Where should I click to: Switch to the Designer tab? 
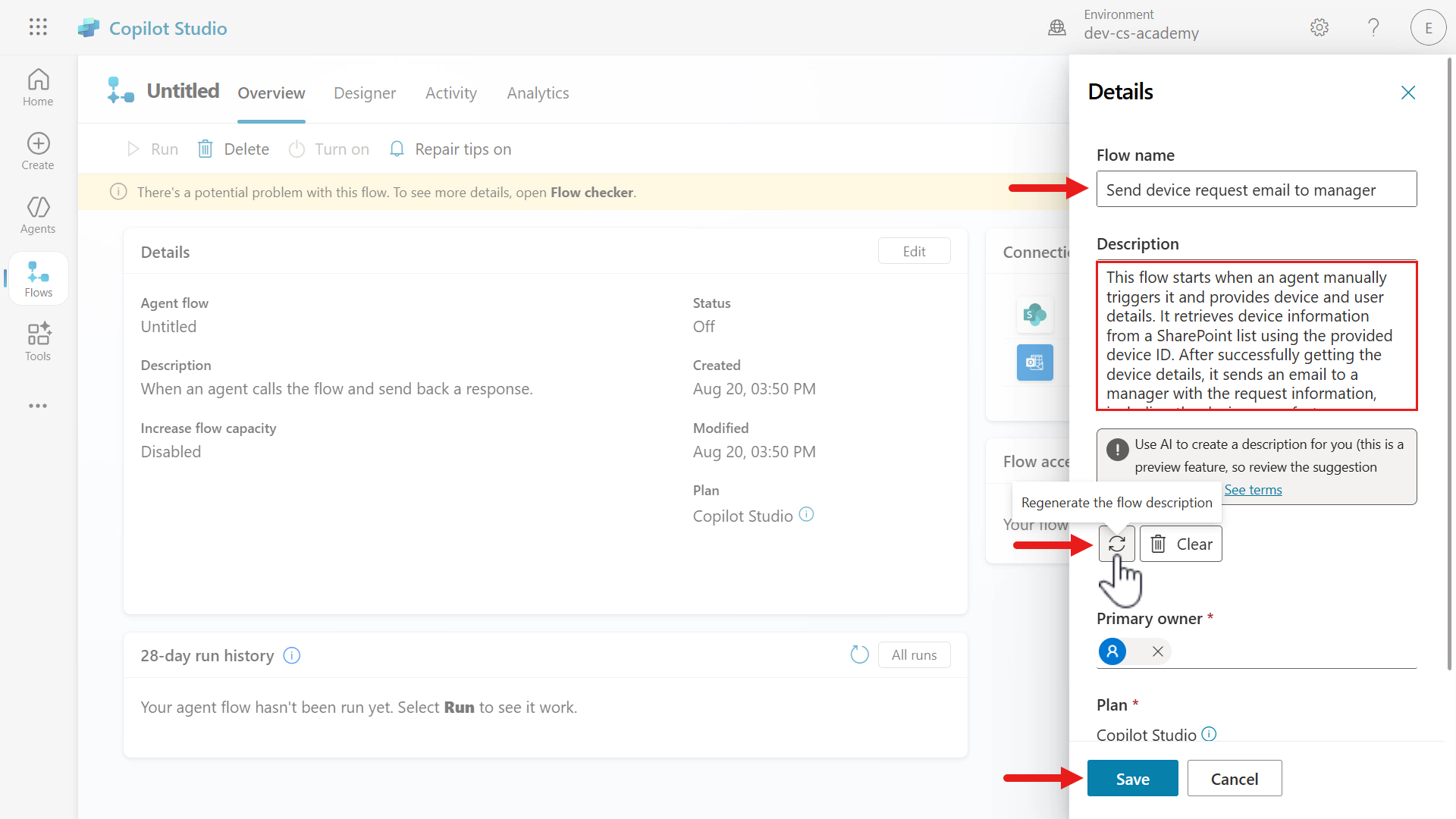tap(365, 93)
